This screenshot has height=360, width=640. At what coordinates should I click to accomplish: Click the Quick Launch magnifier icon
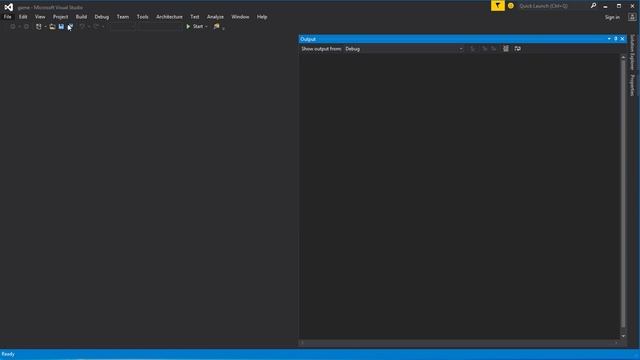593,6
